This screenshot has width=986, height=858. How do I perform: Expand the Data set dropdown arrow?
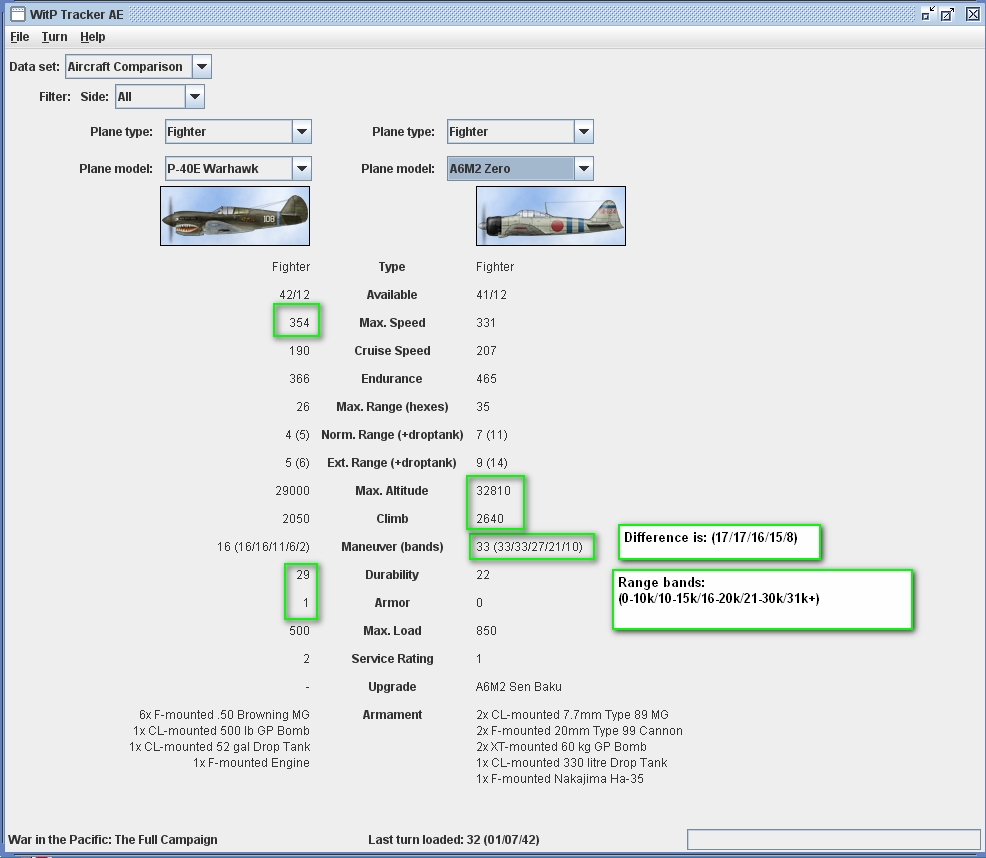[x=201, y=66]
